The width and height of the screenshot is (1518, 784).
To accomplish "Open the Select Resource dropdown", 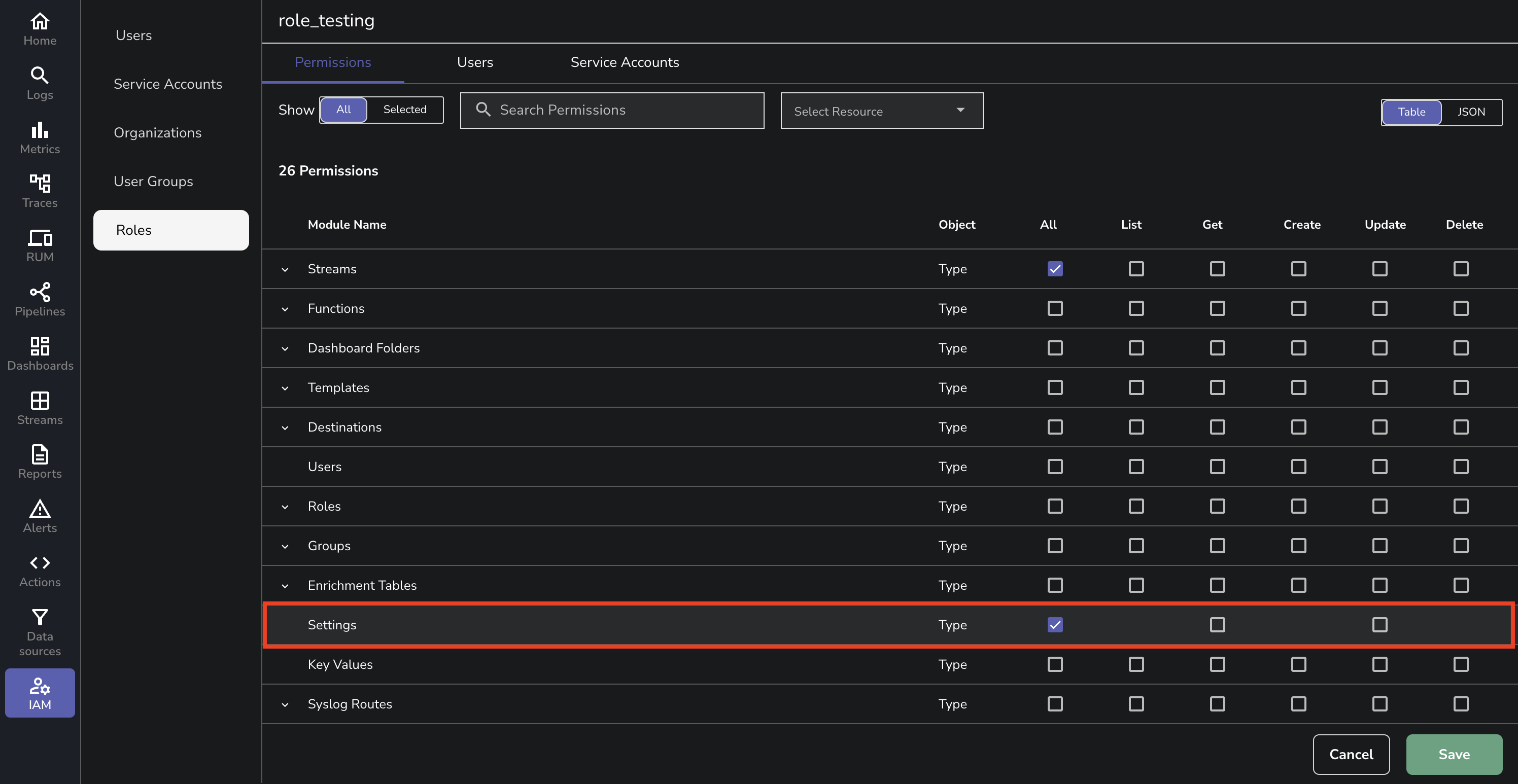I will click(x=881, y=111).
